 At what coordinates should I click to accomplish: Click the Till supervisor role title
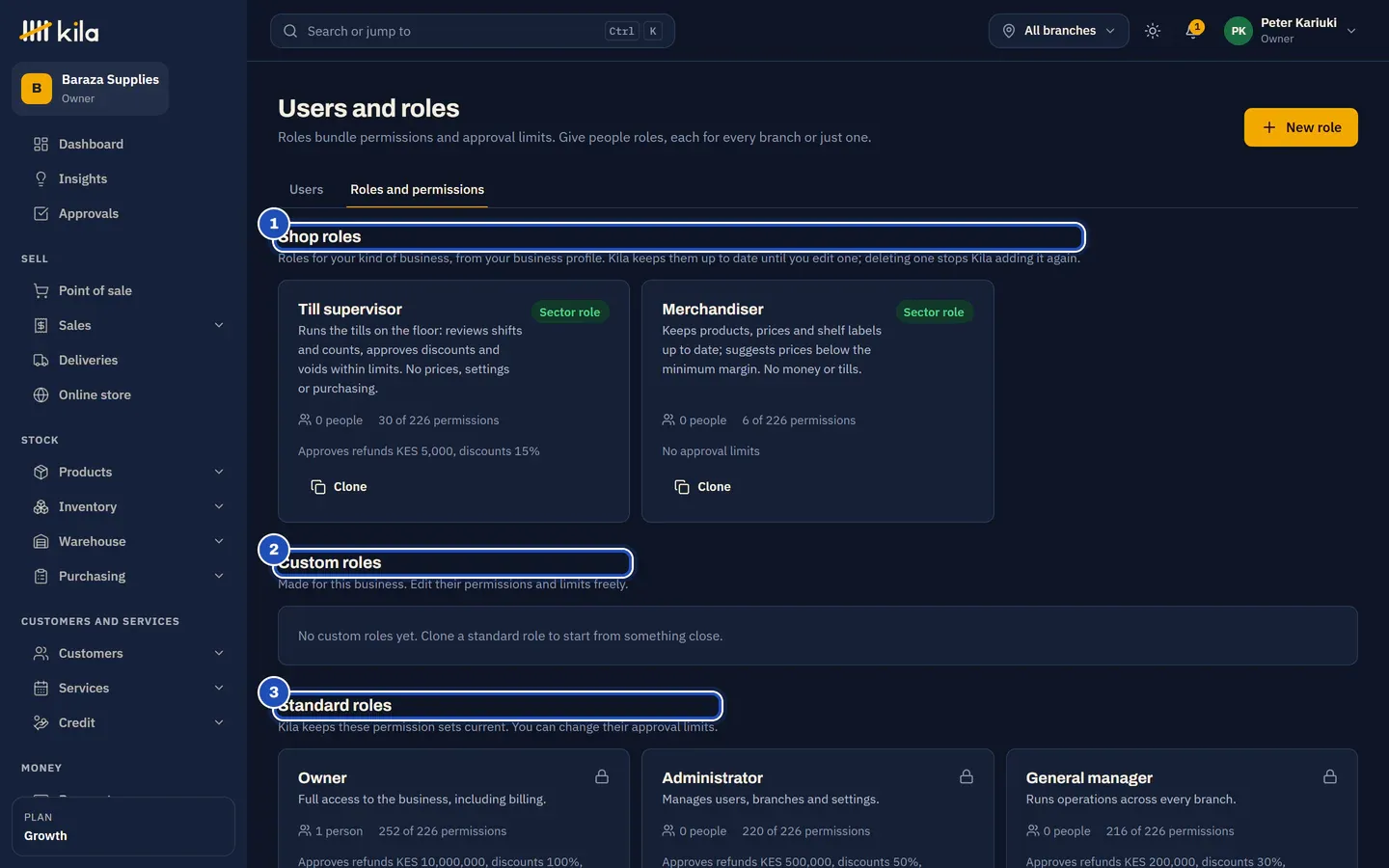(350, 309)
